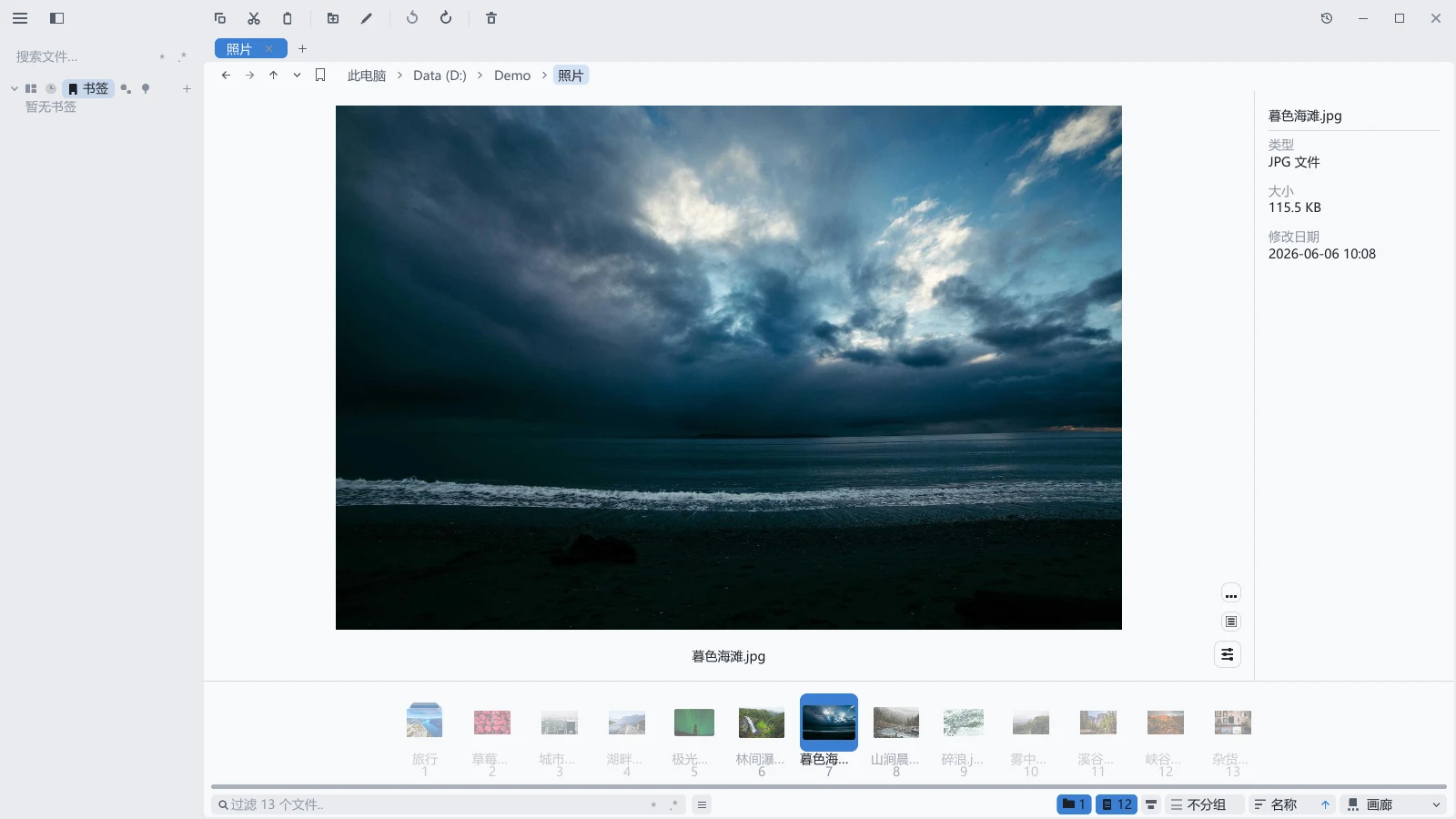The width and height of the screenshot is (1456, 819).
Task: Open the 不分组 grouping dropdown
Action: click(1203, 804)
